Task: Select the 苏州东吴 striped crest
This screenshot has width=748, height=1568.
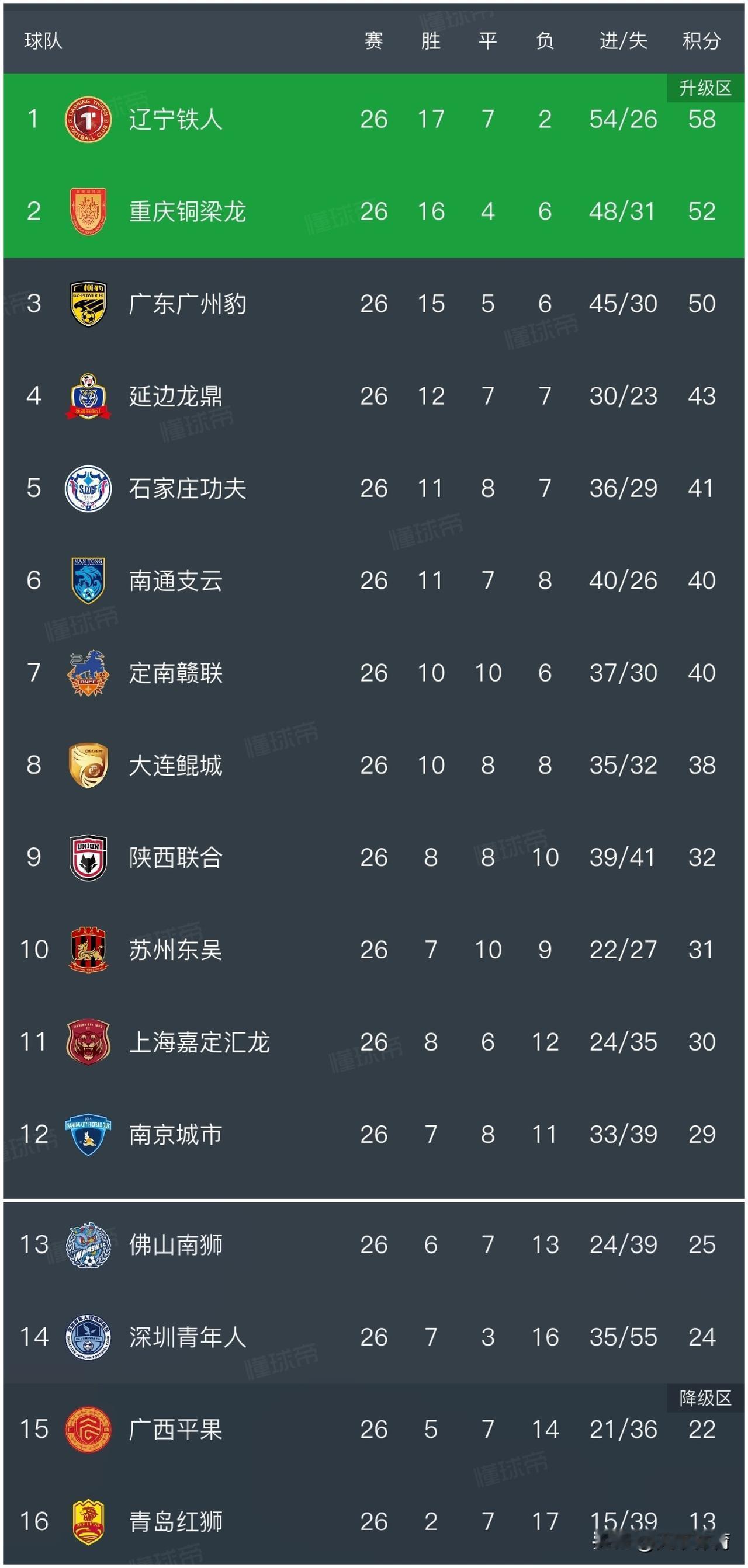Action: click(x=88, y=950)
